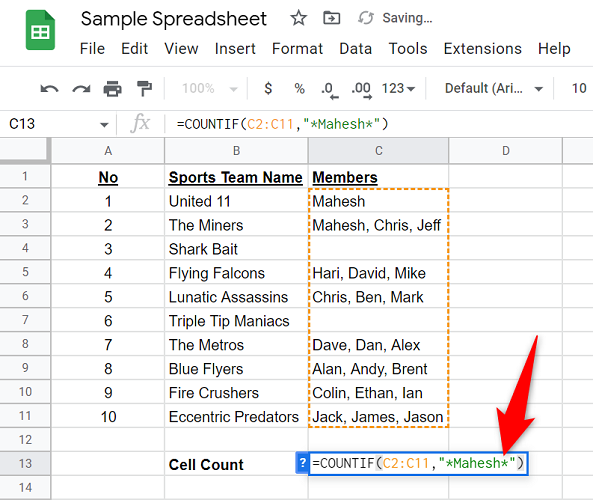
Task: Click the move to folder icon
Action: [x=332, y=18]
